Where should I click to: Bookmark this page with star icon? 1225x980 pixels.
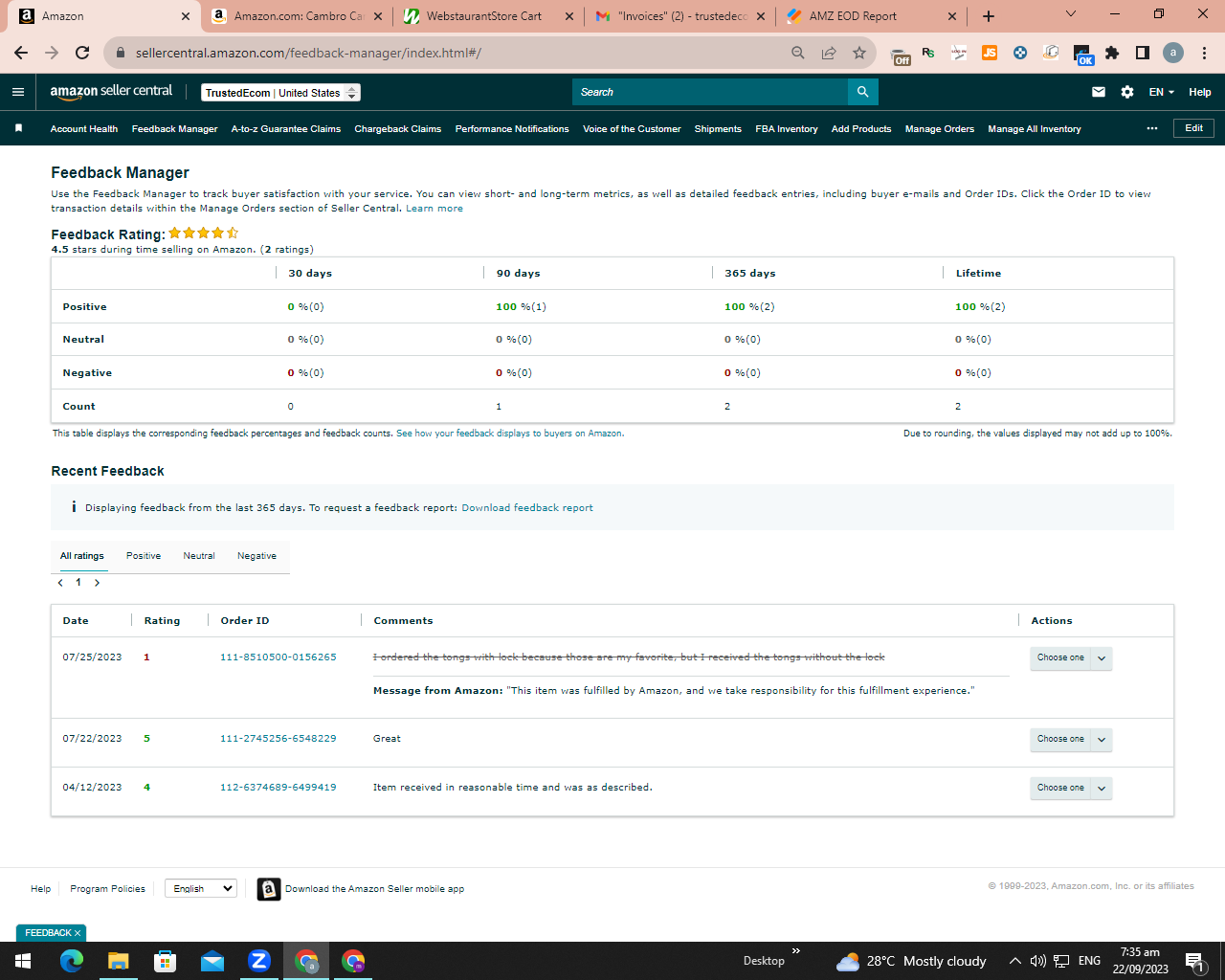(x=859, y=53)
